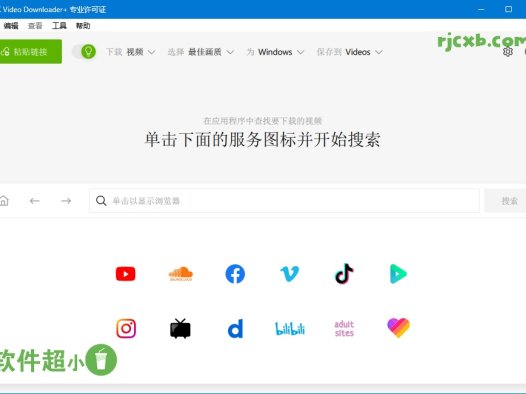526x394 pixels.
Task: Expand the Windows platform dropdown
Action: tap(275, 52)
